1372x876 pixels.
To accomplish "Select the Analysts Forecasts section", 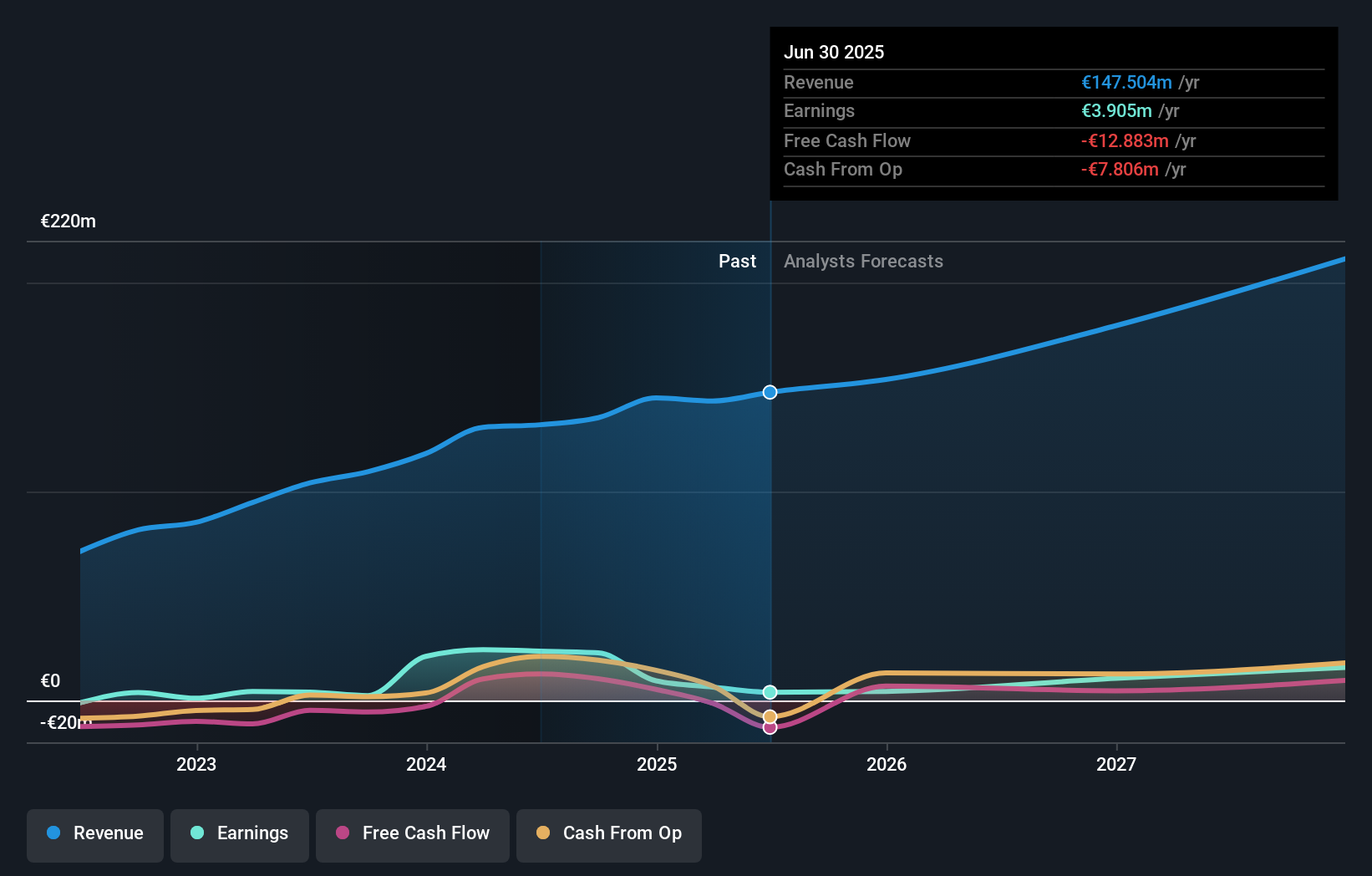I will pos(863,261).
